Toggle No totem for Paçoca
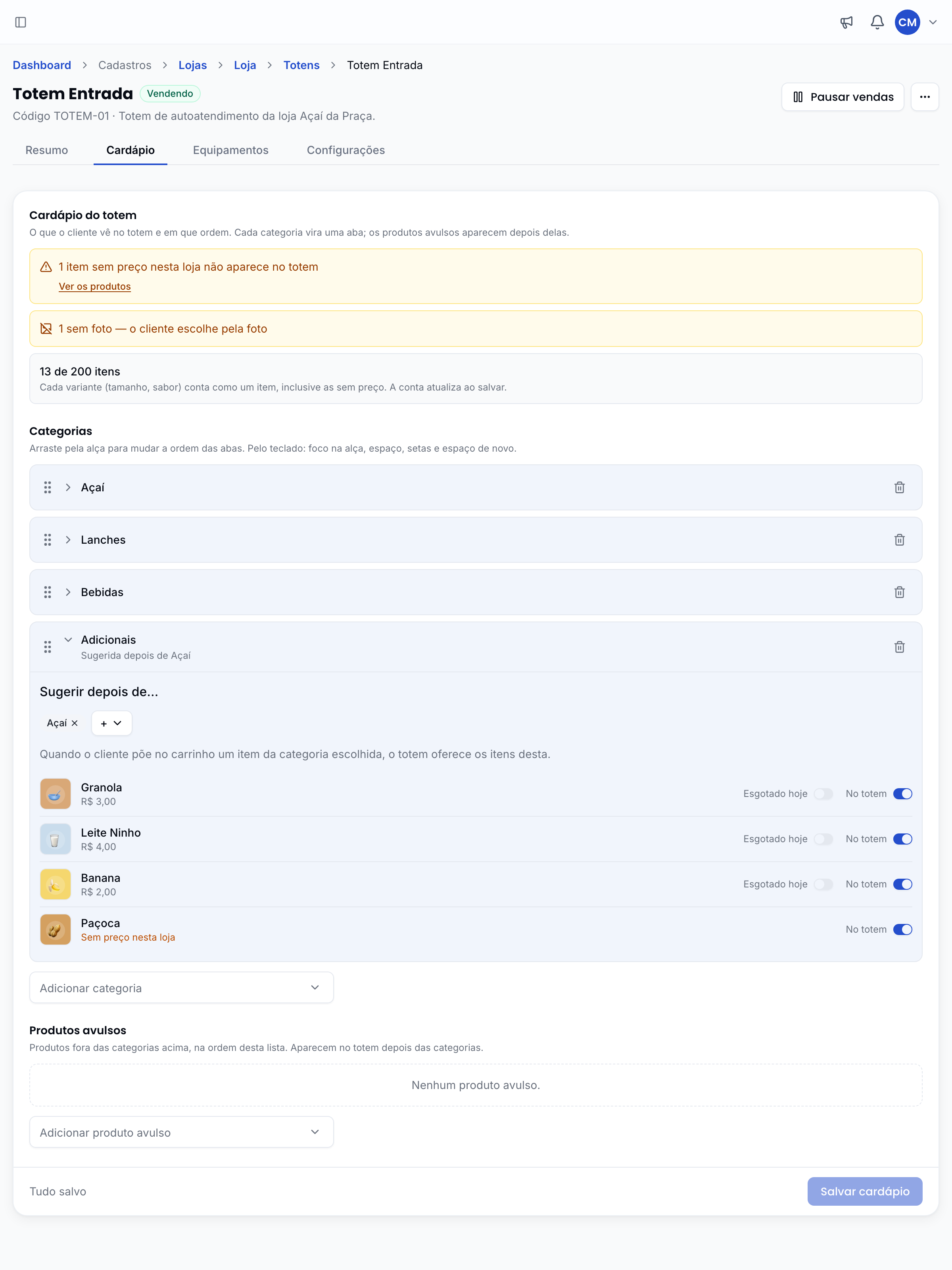The height and width of the screenshot is (1270, 952). 903,929
